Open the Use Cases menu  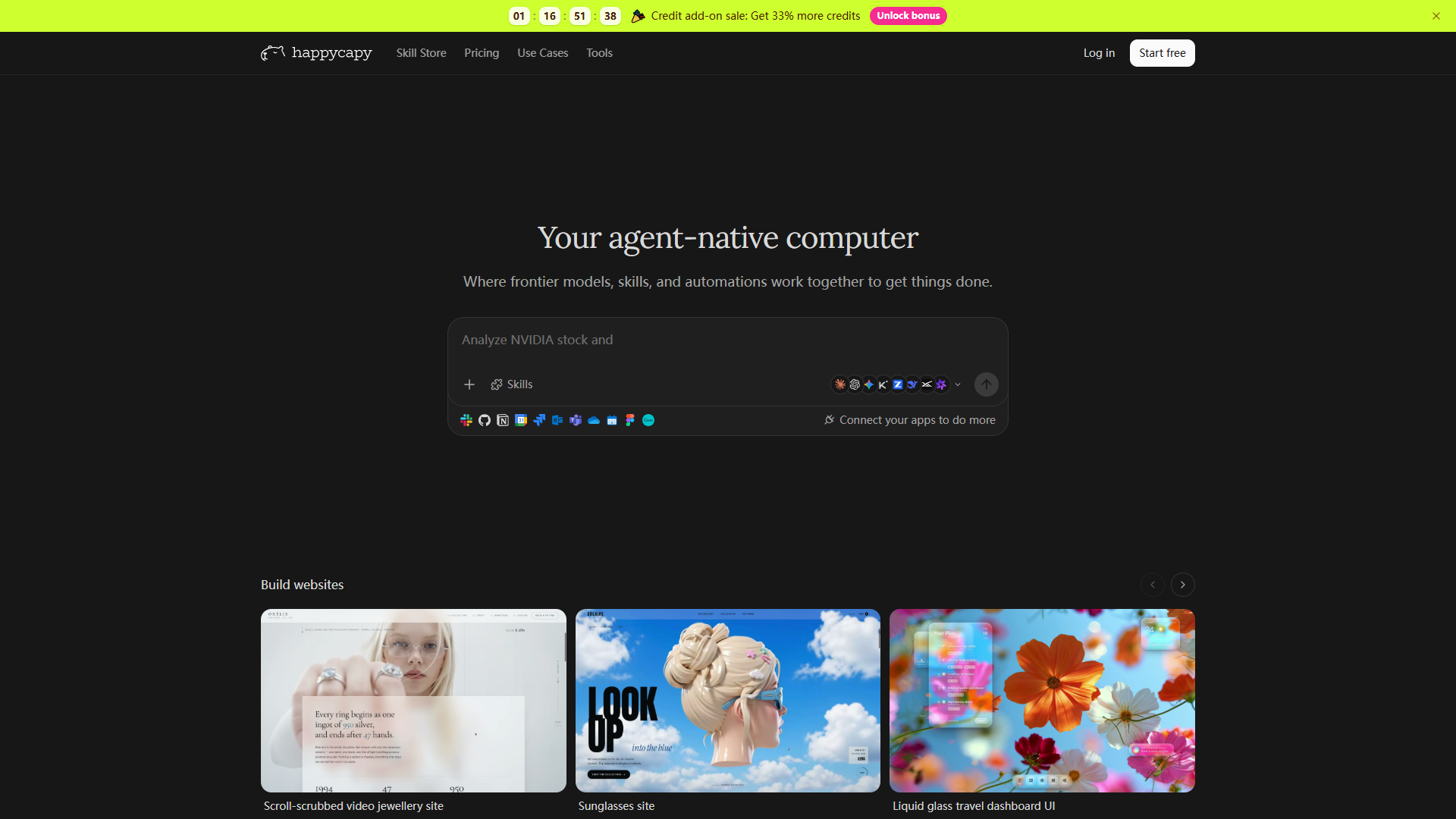[x=543, y=53]
